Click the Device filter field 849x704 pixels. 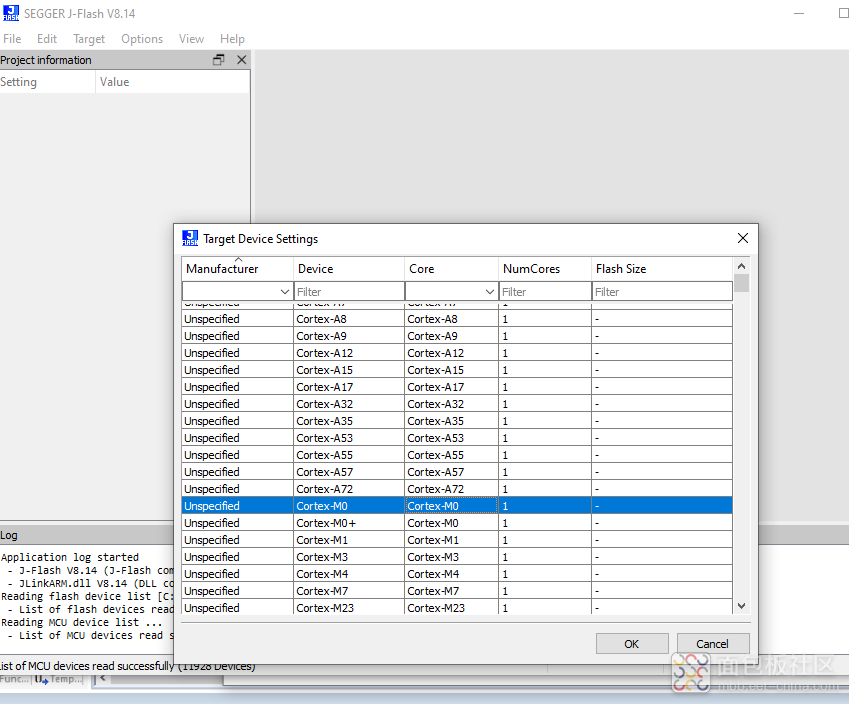(349, 291)
